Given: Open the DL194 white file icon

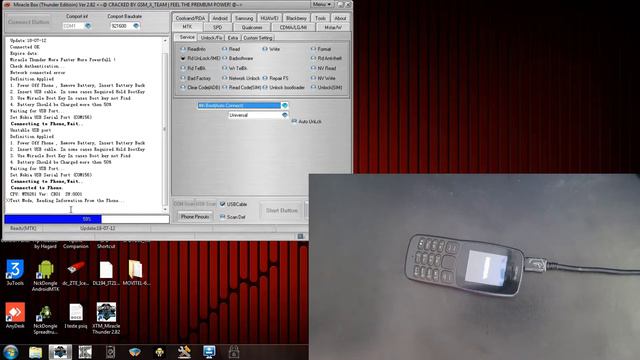Looking at the screenshot, I should point(106,273).
